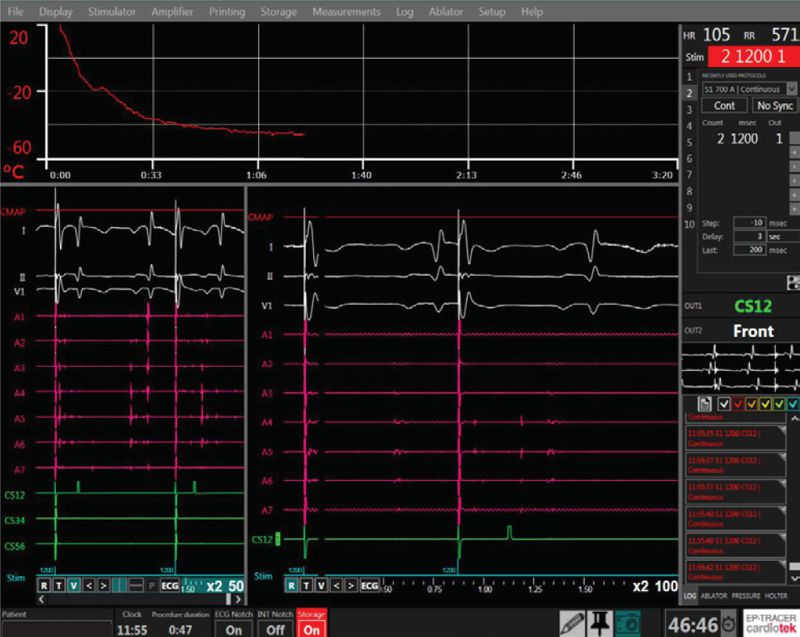Switch to the ABLATOR tab

click(713, 596)
